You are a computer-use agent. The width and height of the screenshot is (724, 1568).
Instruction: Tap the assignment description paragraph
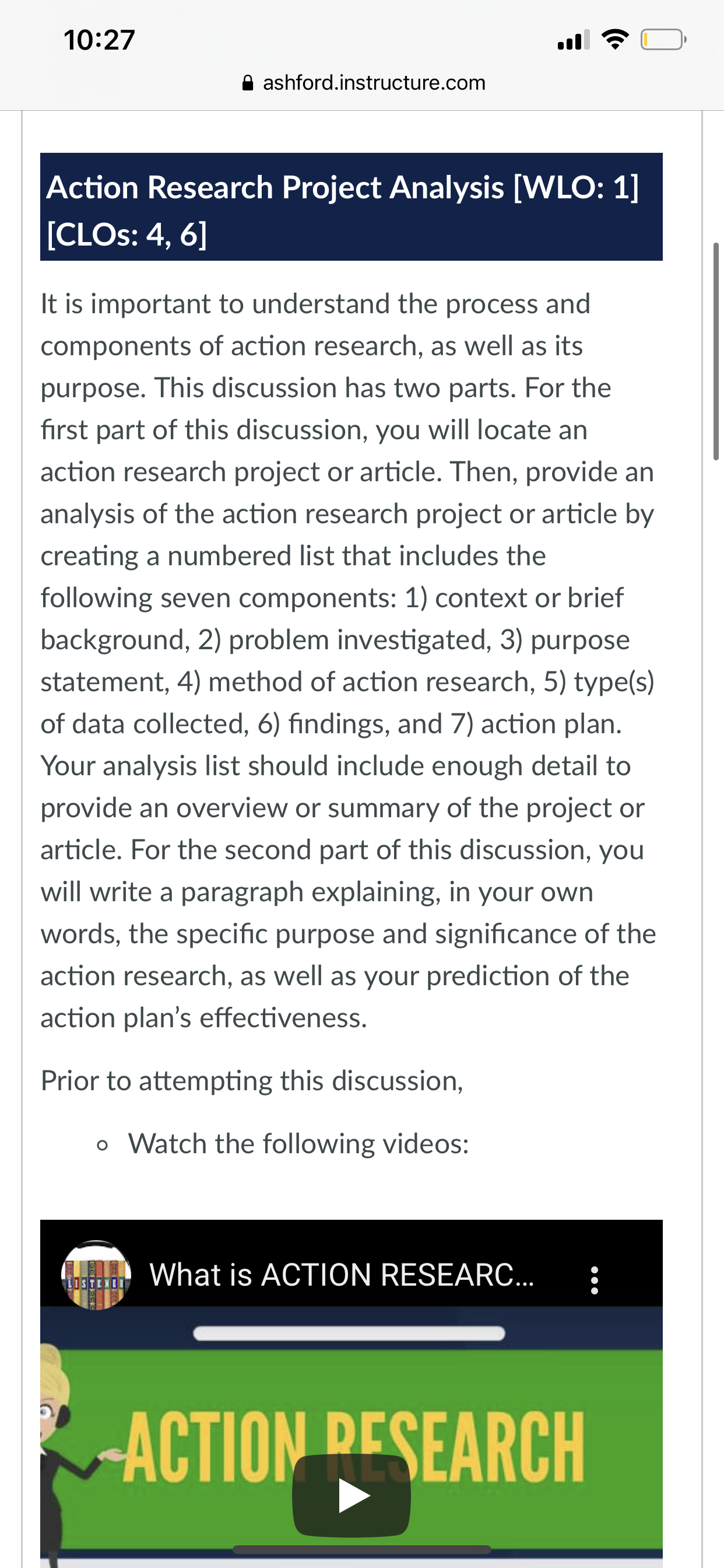[348, 660]
